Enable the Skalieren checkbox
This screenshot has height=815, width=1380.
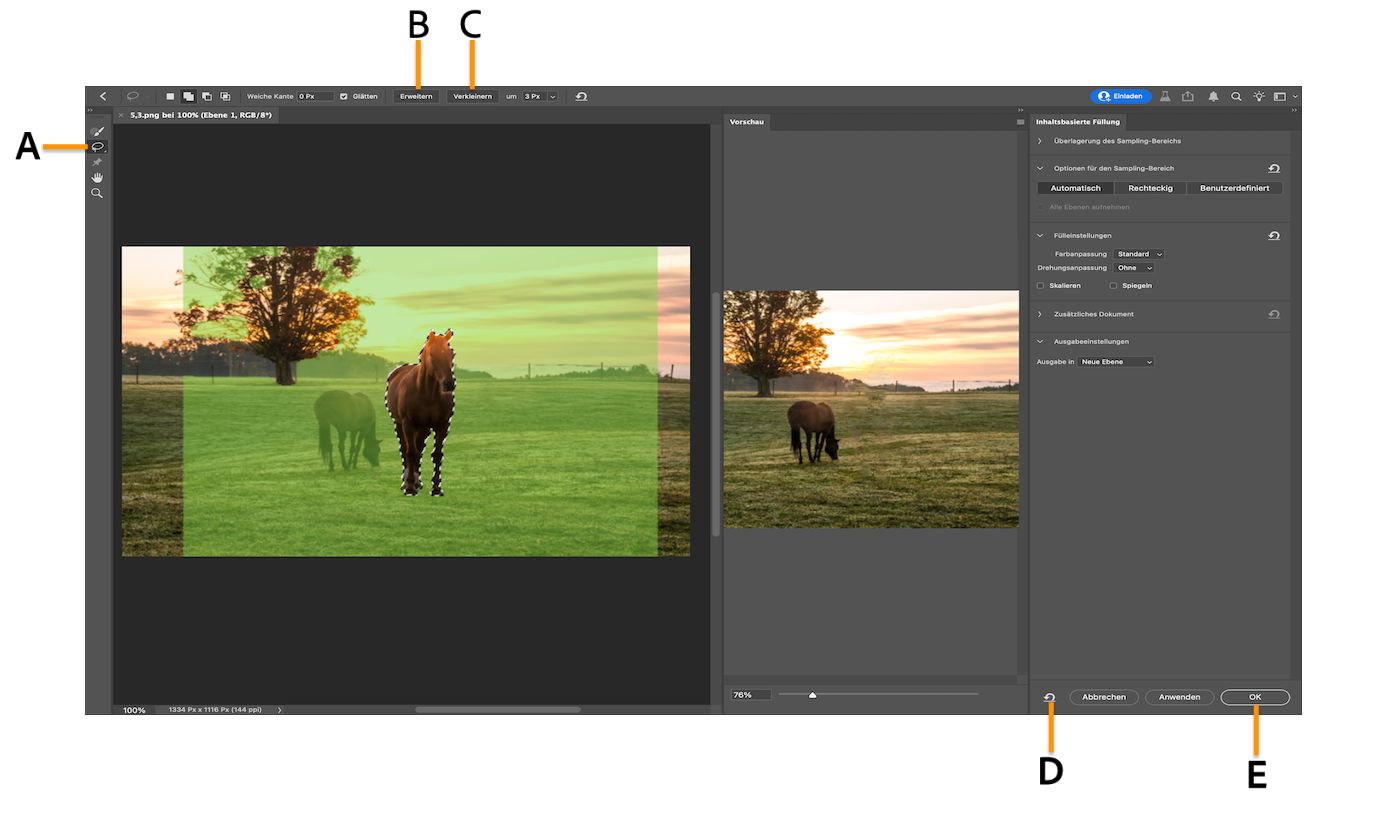[1040, 285]
